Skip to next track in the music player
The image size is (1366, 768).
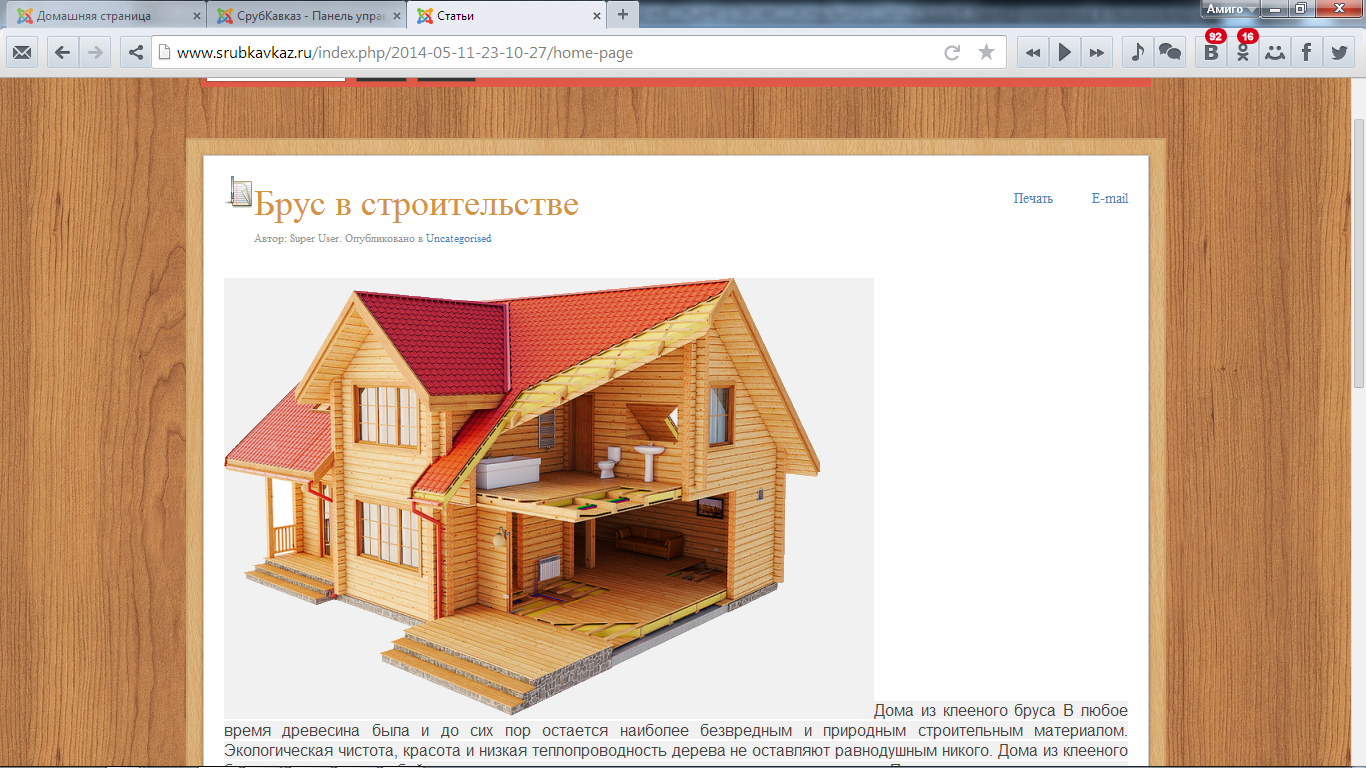click(1097, 53)
